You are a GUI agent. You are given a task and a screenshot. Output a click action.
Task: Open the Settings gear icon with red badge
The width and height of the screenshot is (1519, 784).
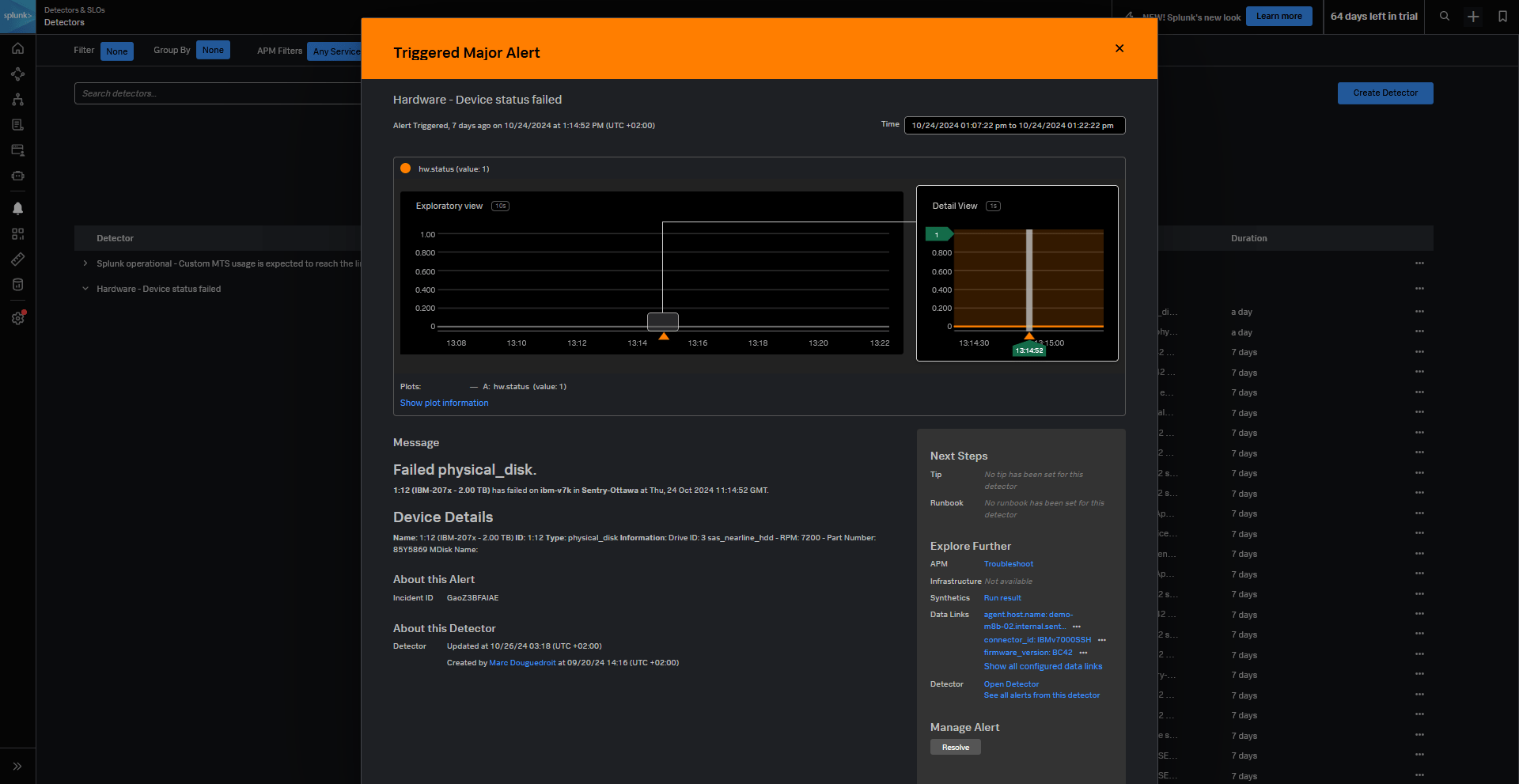[18, 317]
